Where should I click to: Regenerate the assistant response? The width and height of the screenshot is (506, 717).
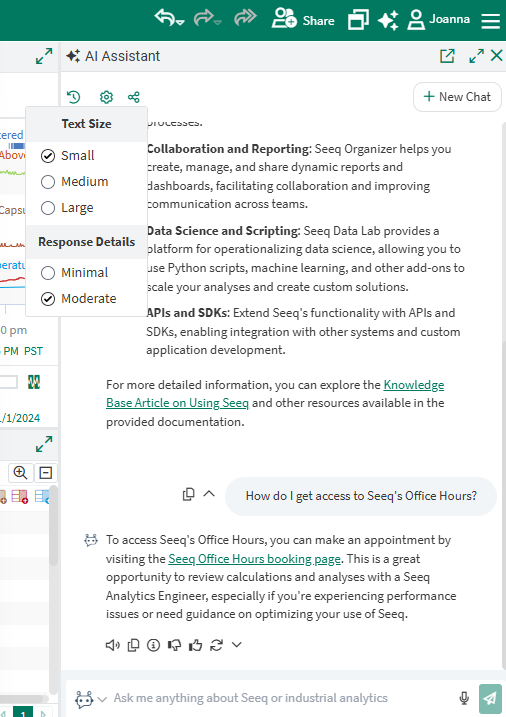[x=216, y=645]
